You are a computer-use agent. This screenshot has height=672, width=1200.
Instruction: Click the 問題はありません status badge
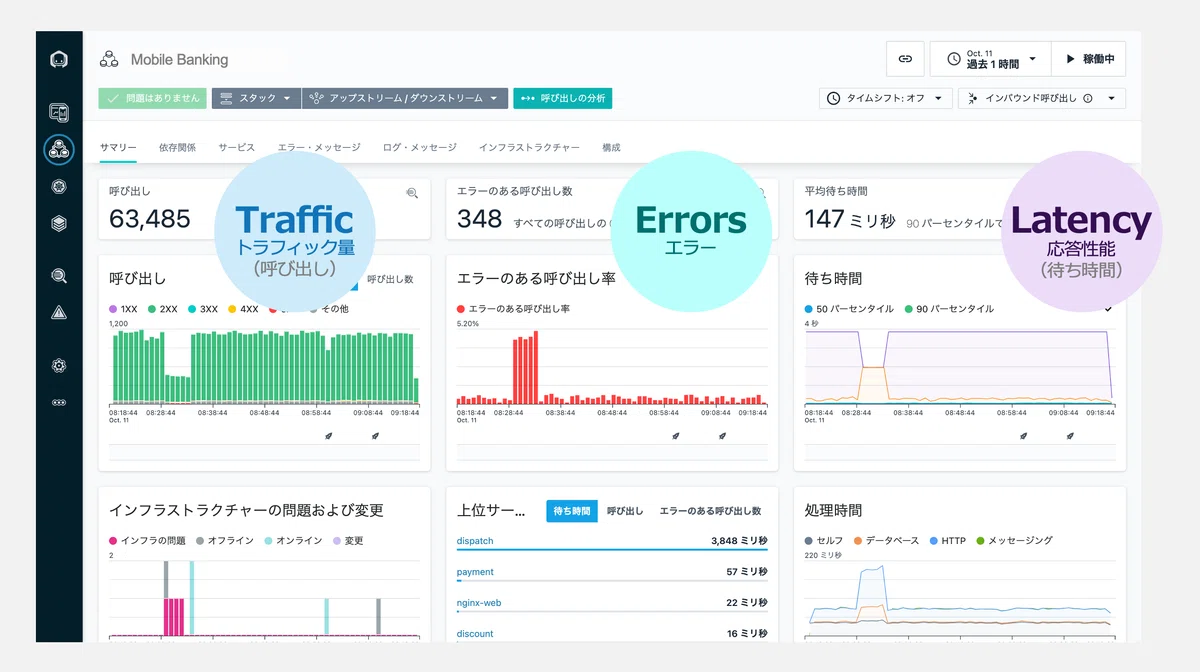click(153, 98)
